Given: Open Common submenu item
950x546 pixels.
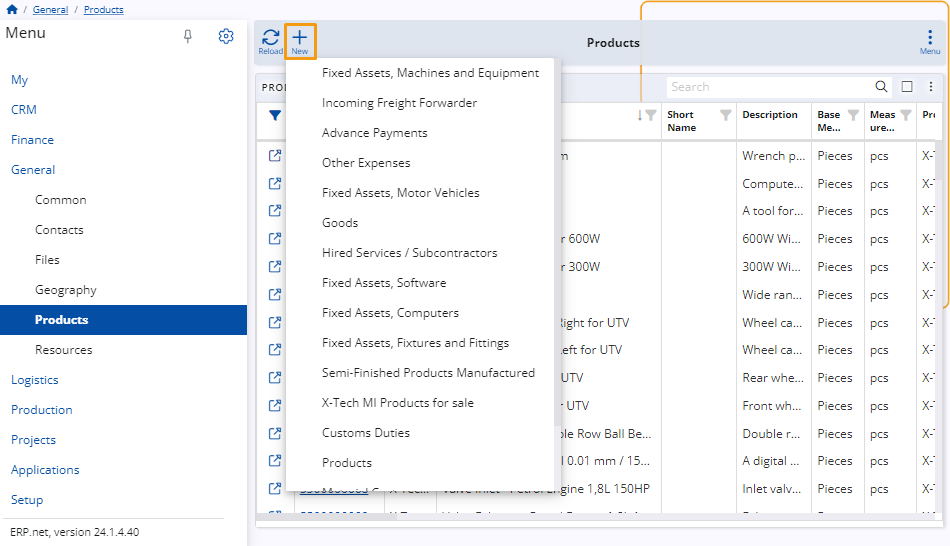Looking at the screenshot, I should [x=61, y=200].
